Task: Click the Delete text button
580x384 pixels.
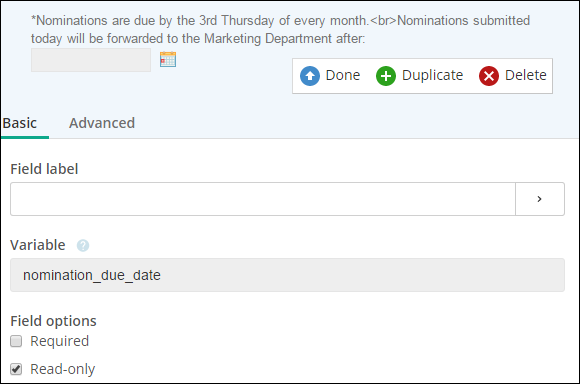Action: pyautogui.click(x=526, y=75)
